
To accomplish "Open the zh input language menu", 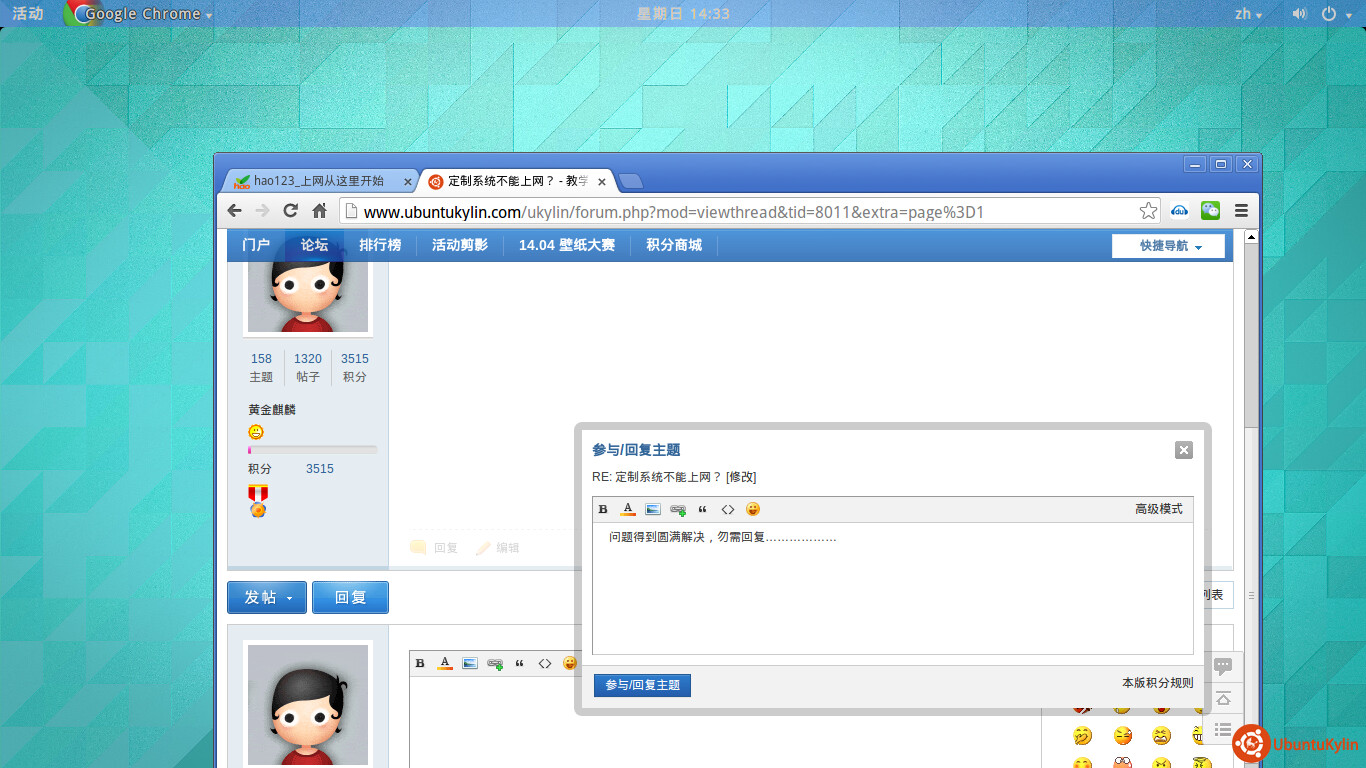I will [x=1248, y=14].
